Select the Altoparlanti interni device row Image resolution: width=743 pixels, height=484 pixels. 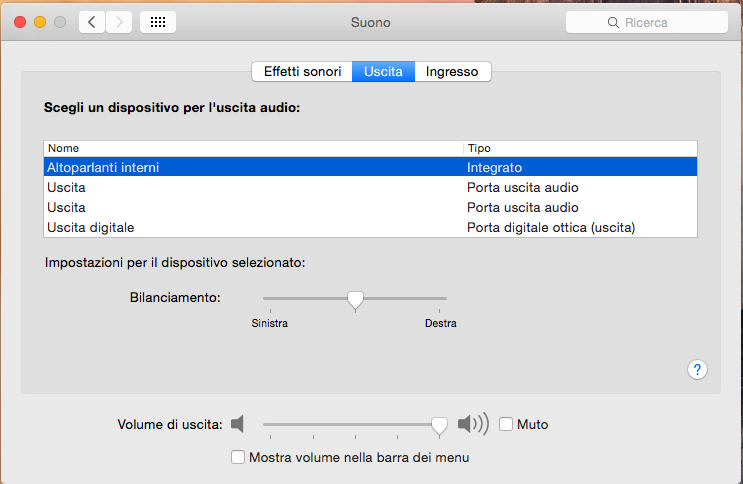click(370, 167)
